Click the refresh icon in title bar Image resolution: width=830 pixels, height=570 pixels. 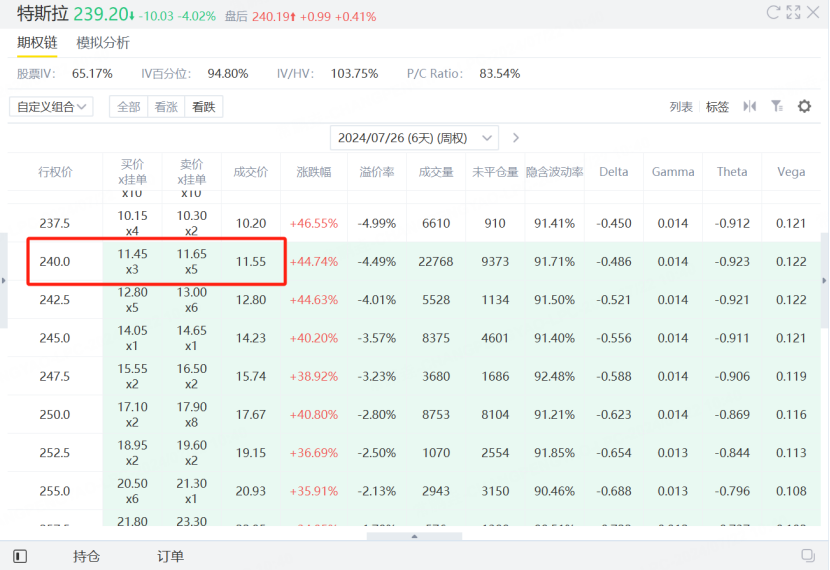coord(773,12)
